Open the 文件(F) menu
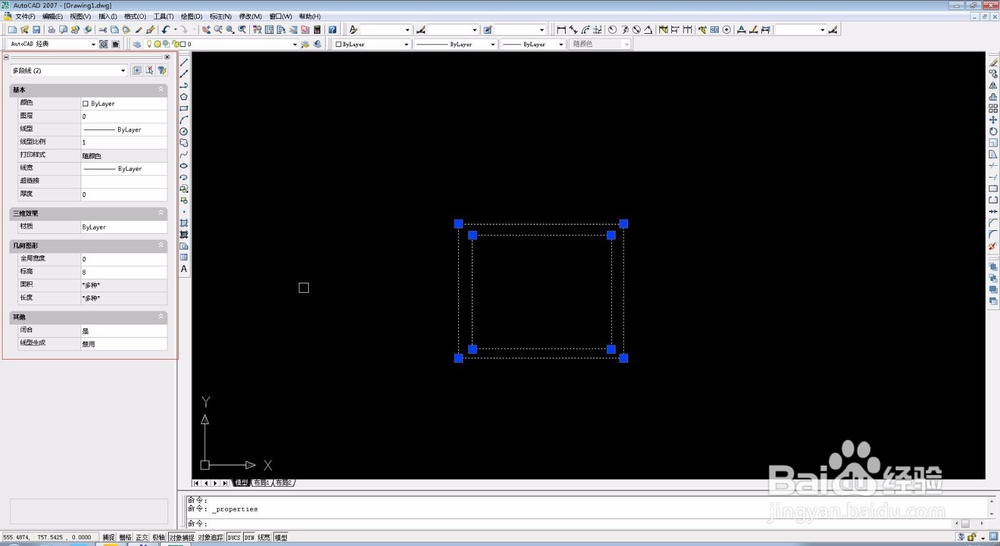 pos(25,16)
